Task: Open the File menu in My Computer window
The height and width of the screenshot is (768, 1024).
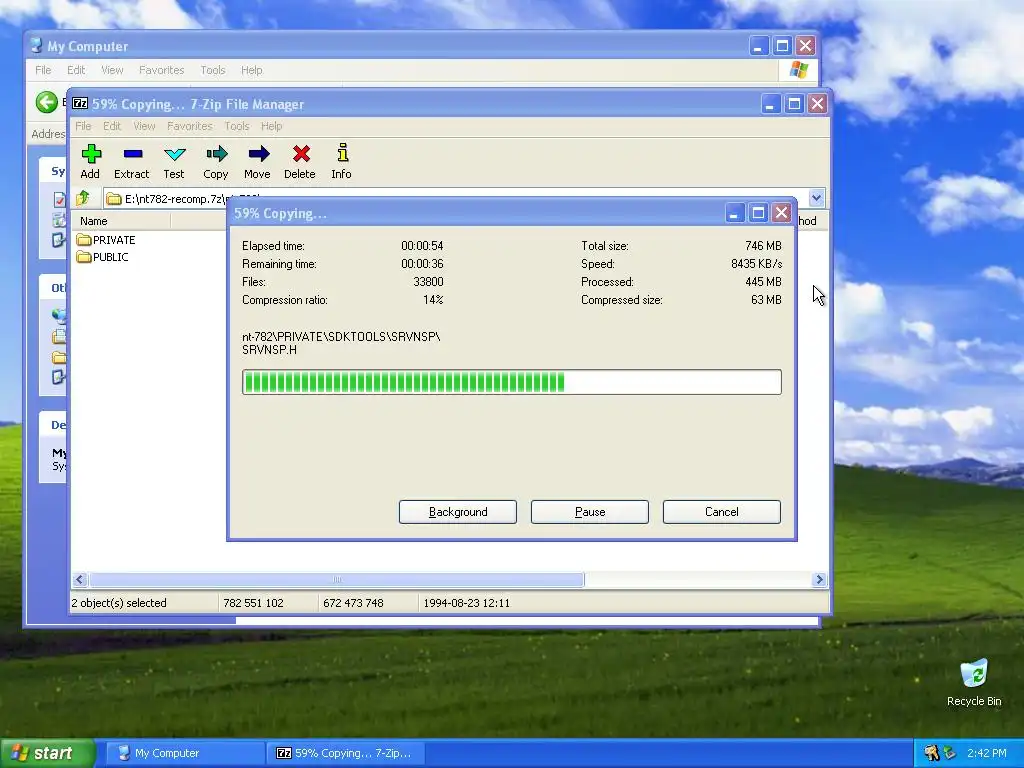Action: pos(43,70)
